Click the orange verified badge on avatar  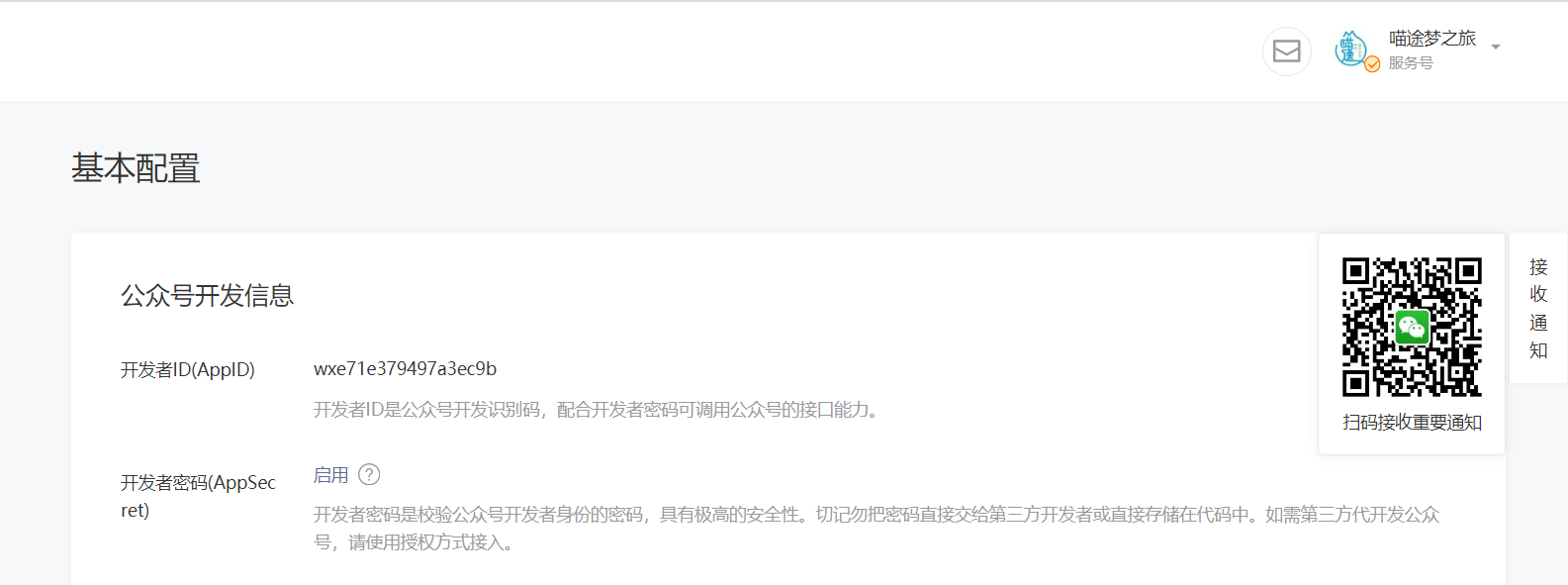1372,64
